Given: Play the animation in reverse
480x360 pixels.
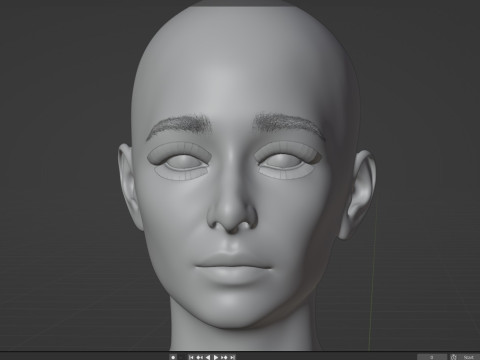Looking at the screenshot, I should pyautogui.click(x=208, y=357).
